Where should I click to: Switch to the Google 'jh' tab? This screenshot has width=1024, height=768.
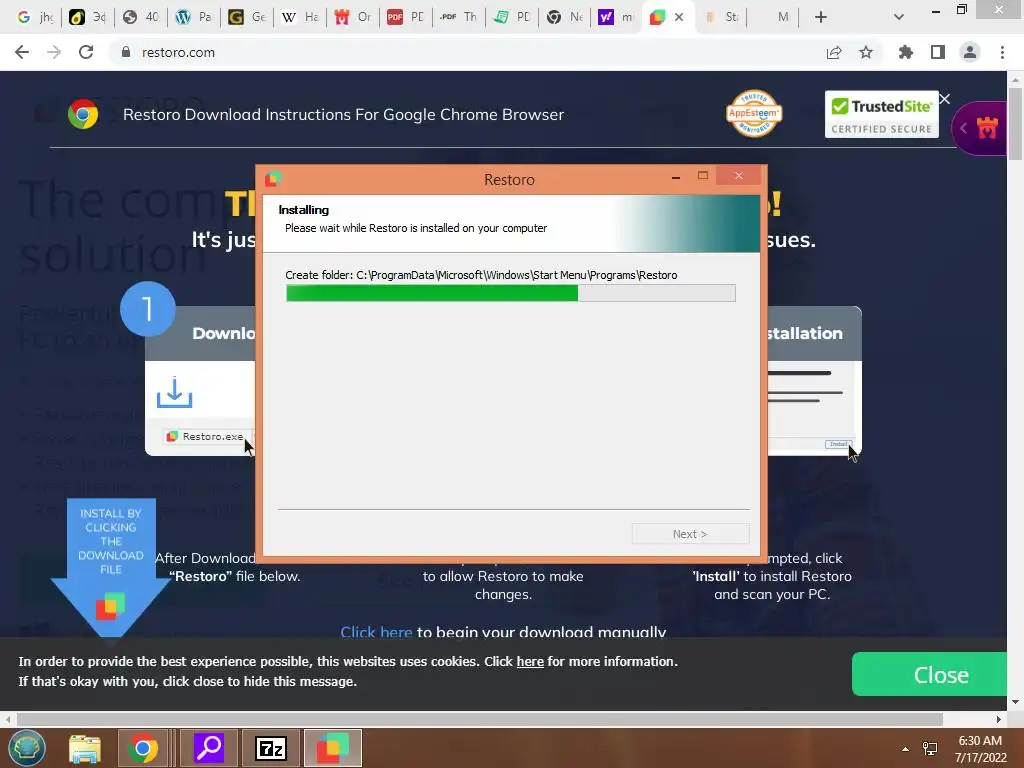[35, 17]
